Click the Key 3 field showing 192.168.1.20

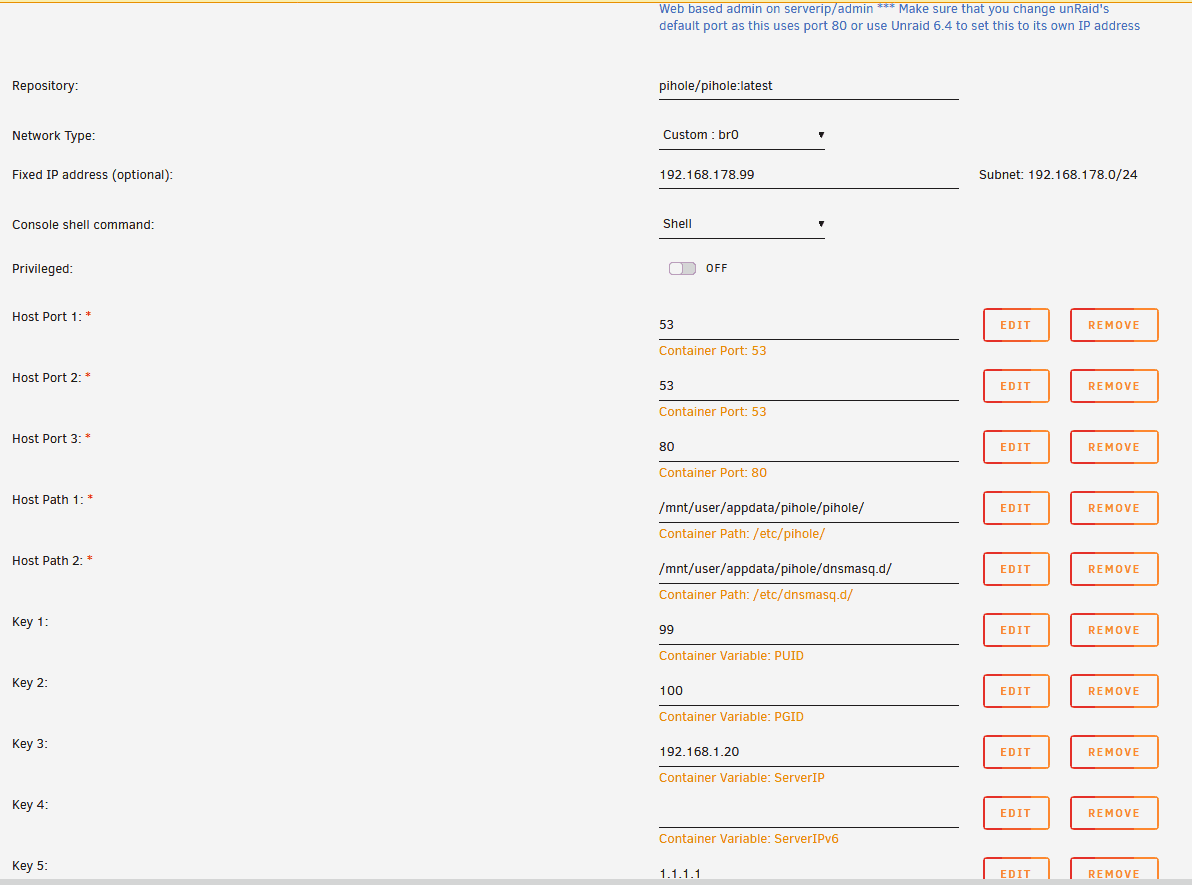tap(808, 752)
